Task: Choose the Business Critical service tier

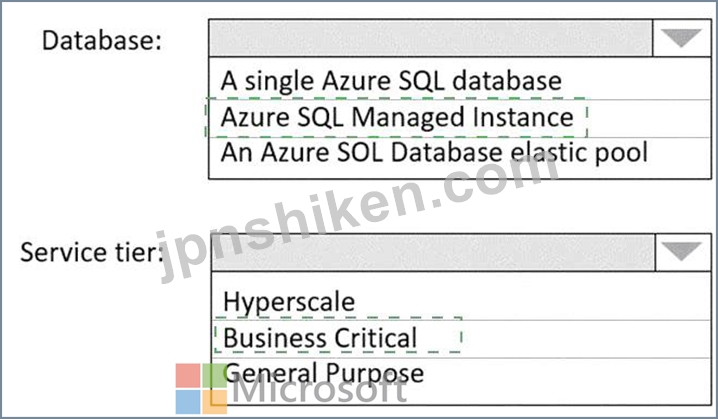Action: pos(320,338)
